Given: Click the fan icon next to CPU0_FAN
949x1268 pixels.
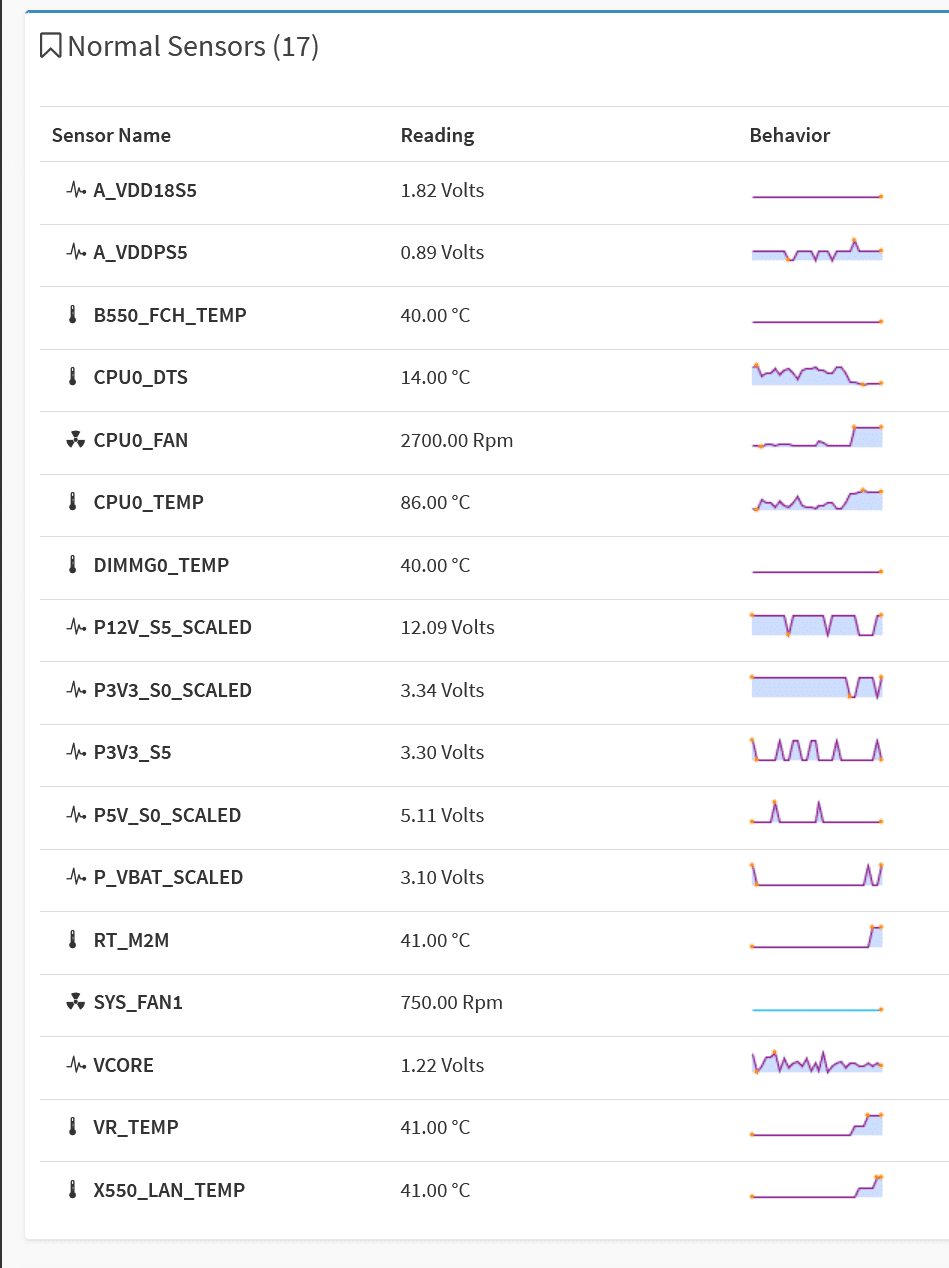Looking at the screenshot, I should pyautogui.click(x=76, y=440).
